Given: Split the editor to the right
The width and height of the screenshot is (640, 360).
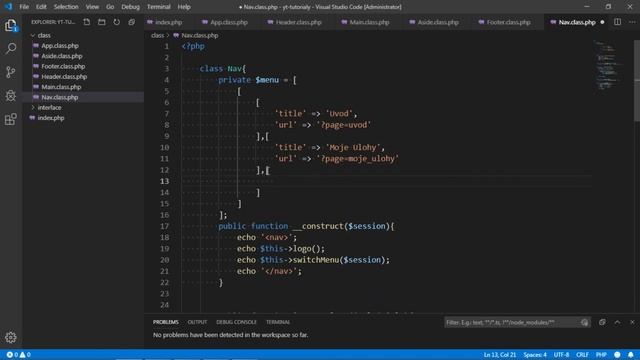Looking at the screenshot, I should coord(618,22).
